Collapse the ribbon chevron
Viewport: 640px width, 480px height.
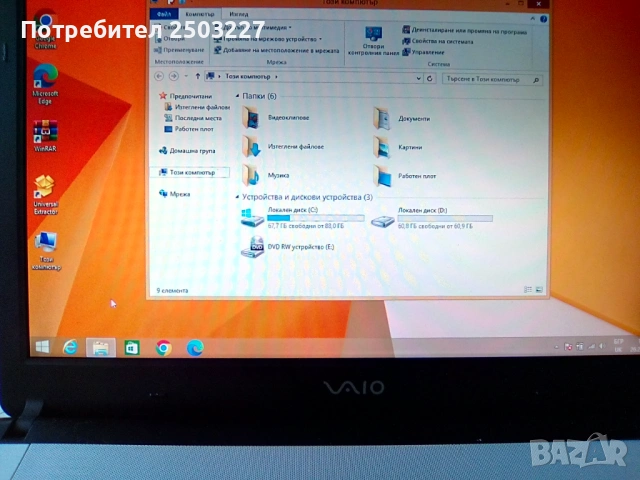coord(533,19)
